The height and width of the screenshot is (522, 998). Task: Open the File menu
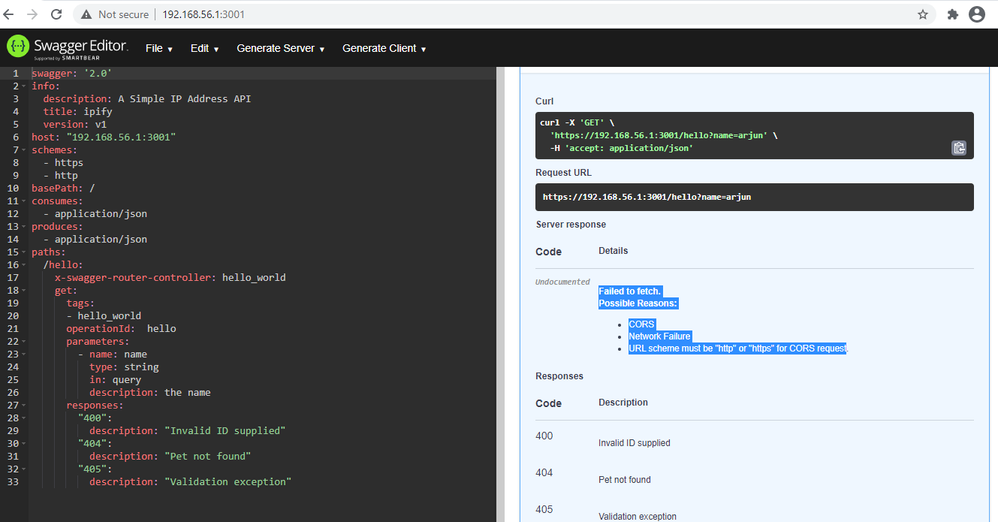(x=158, y=48)
